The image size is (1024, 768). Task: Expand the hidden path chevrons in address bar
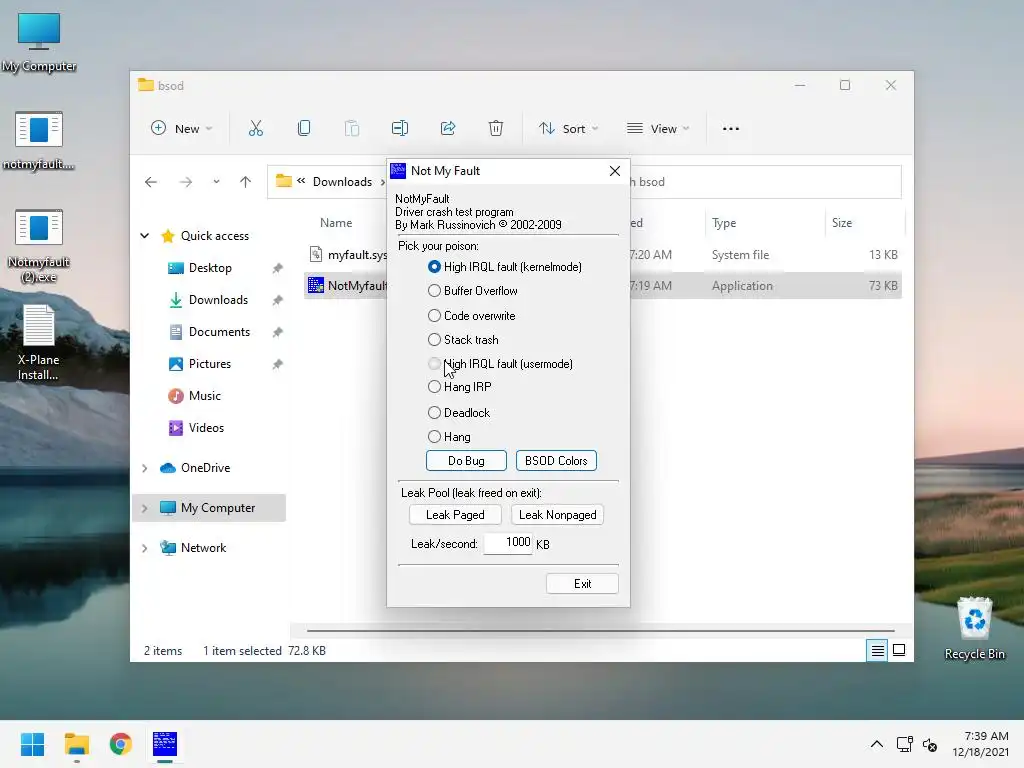(x=301, y=181)
